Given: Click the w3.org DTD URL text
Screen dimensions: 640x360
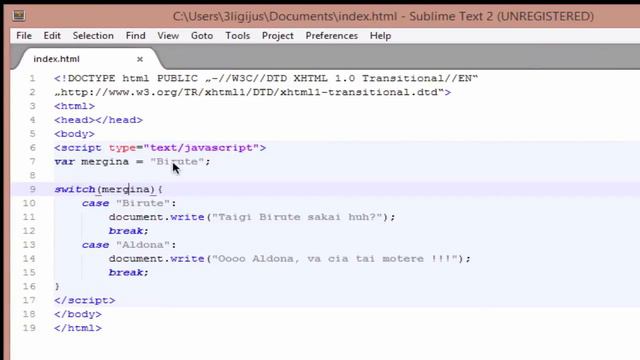Looking at the screenshot, I should click(253, 92).
